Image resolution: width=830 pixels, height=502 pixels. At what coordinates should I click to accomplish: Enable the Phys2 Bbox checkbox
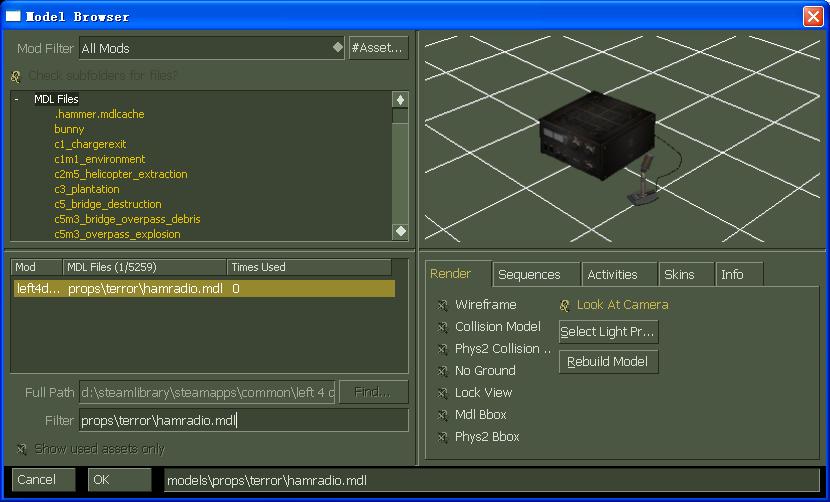point(443,437)
